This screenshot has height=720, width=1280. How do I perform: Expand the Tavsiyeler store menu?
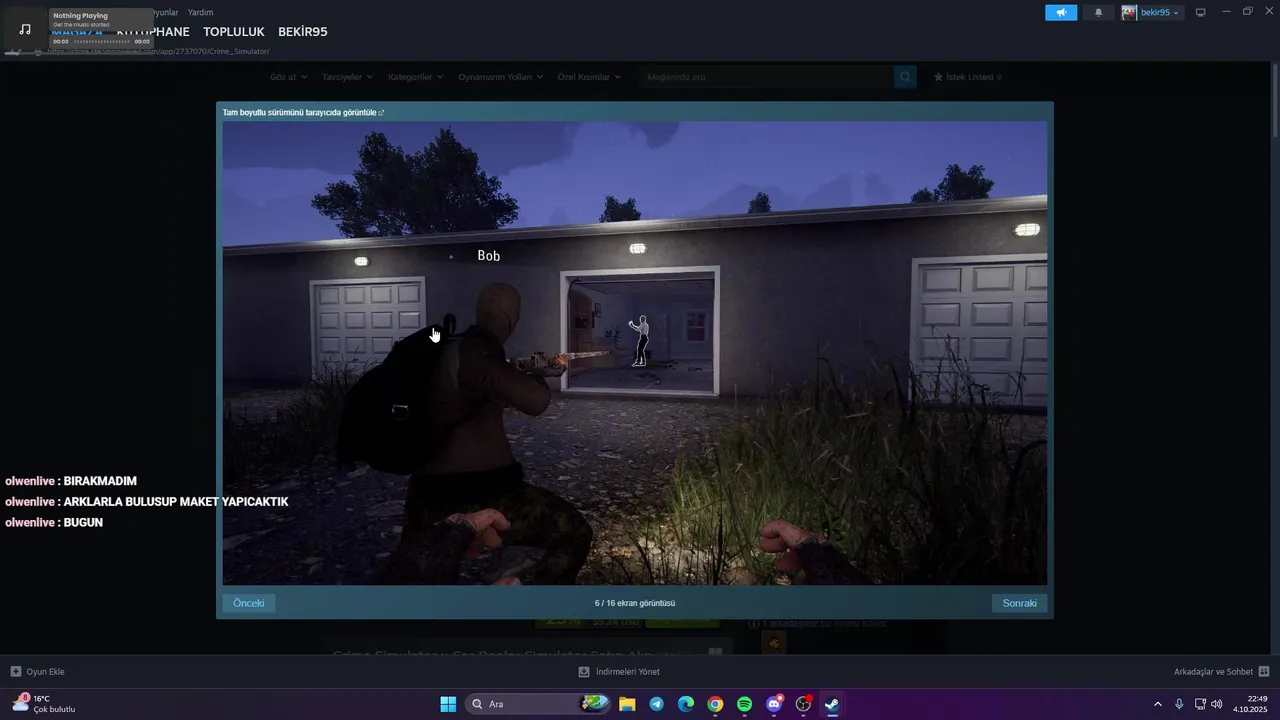coord(347,77)
